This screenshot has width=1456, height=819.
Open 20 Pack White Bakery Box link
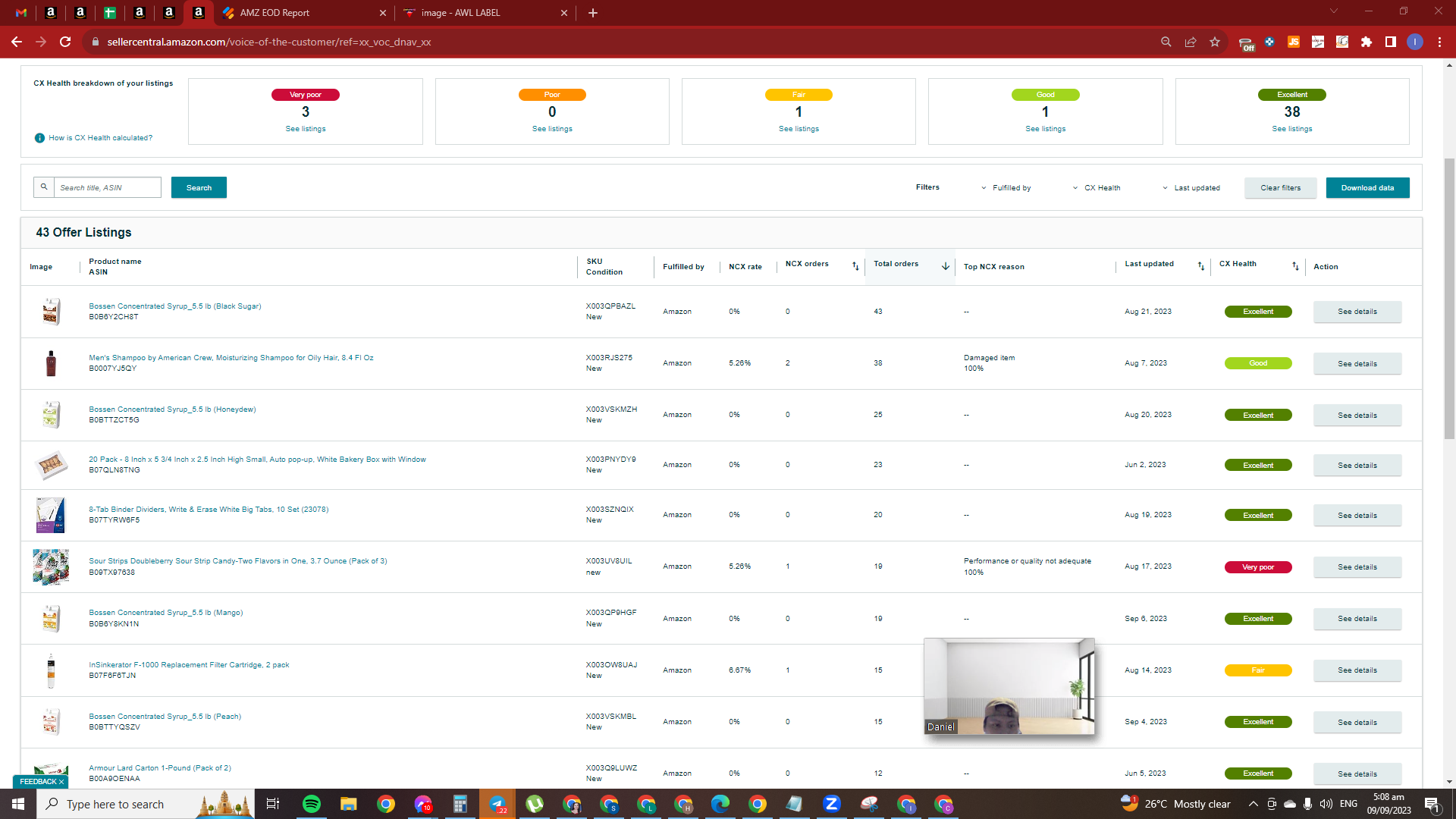257,460
